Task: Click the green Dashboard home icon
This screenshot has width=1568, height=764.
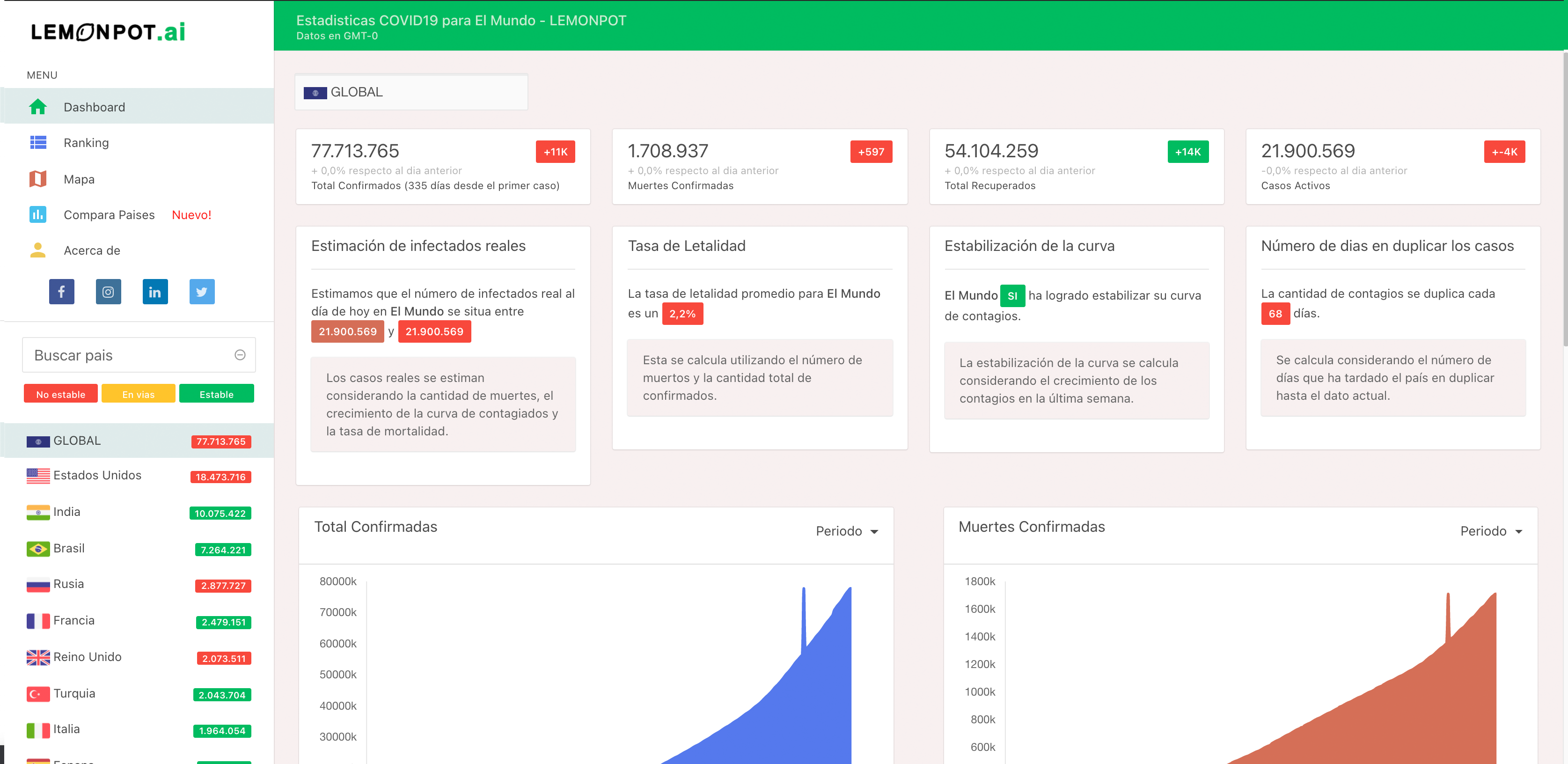Action: click(38, 107)
